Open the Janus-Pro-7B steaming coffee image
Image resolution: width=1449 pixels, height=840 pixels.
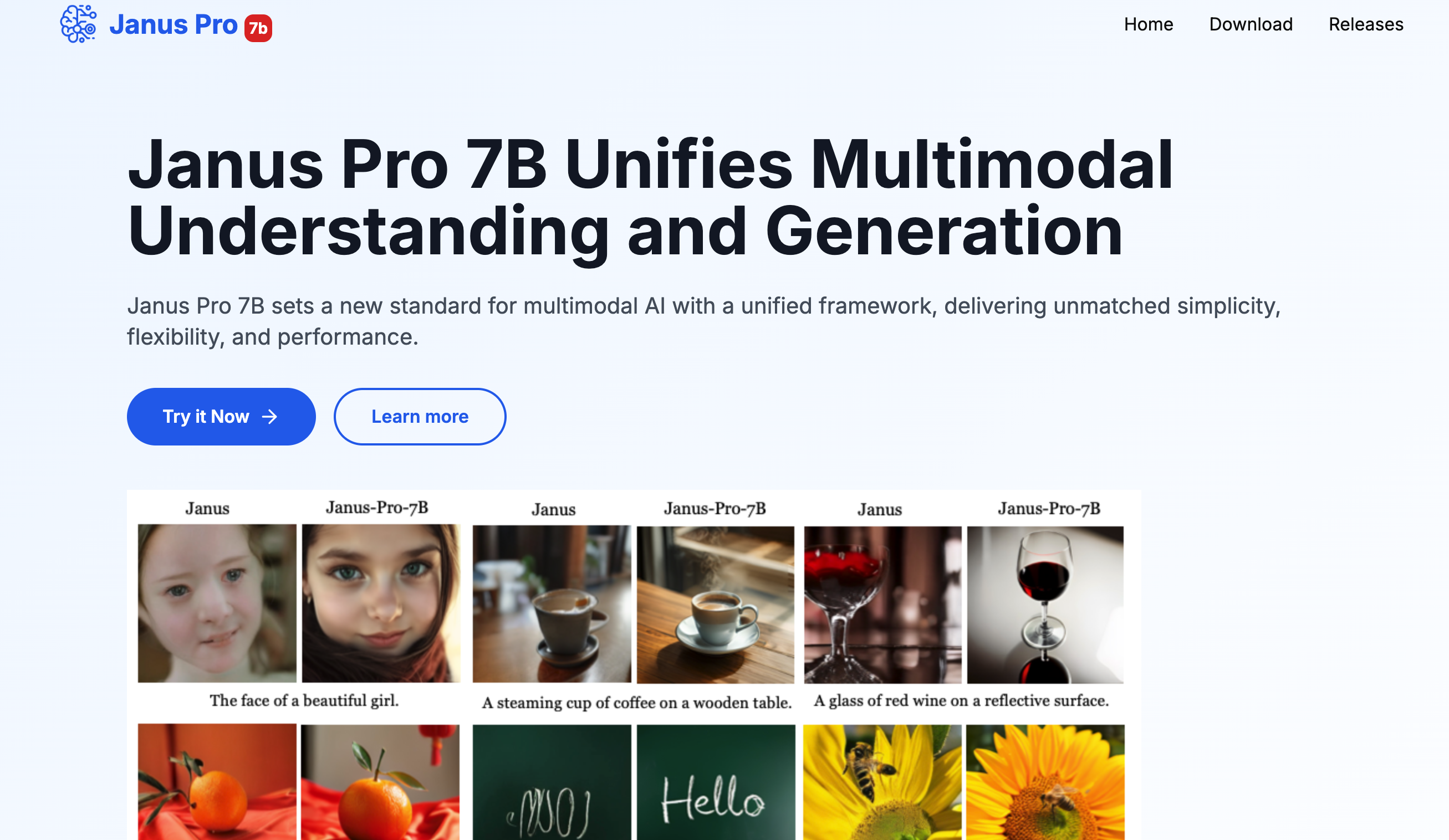[715, 605]
